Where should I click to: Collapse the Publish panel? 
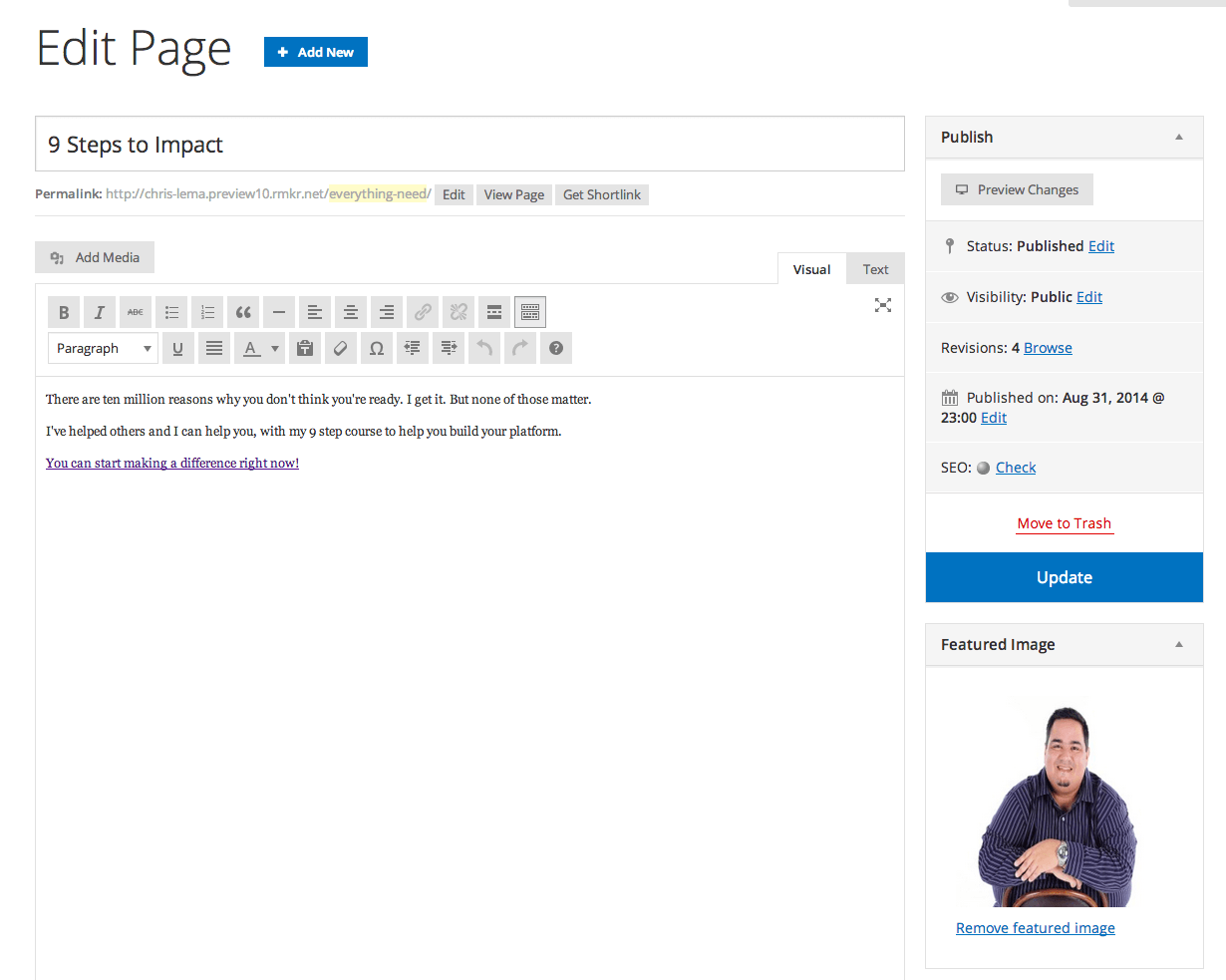1179,137
